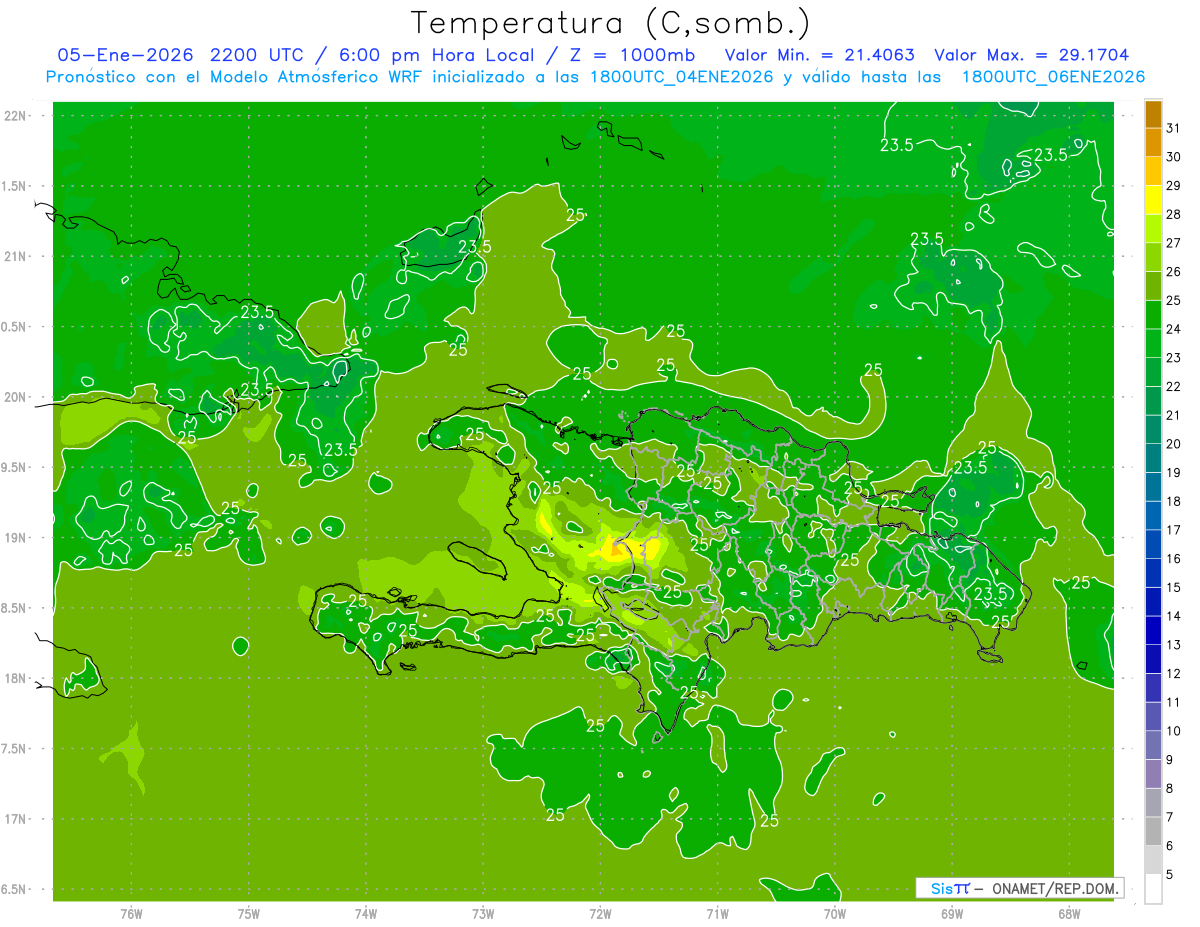Click the legend value "14"
The image size is (1200, 927).
tap(1174, 616)
